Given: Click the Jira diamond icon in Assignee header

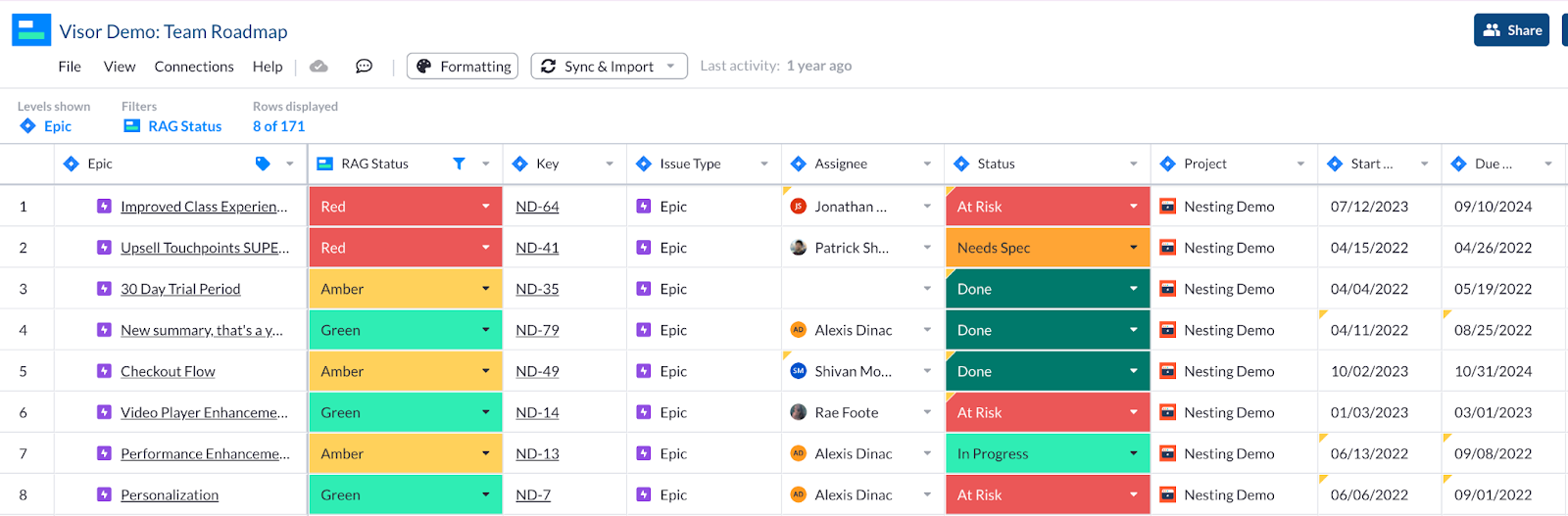Looking at the screenshot, I should click(x=799, y=164).
